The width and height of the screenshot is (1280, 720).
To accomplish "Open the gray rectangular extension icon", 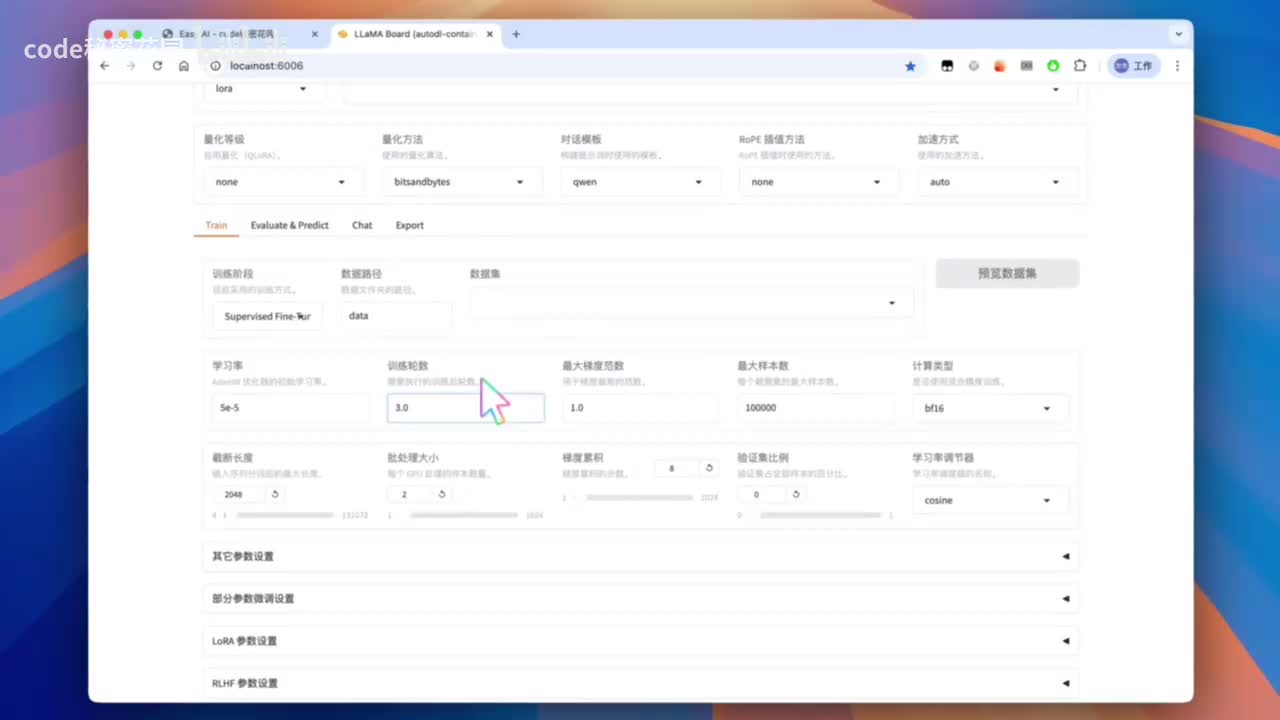I will [x=1026, y=66].
